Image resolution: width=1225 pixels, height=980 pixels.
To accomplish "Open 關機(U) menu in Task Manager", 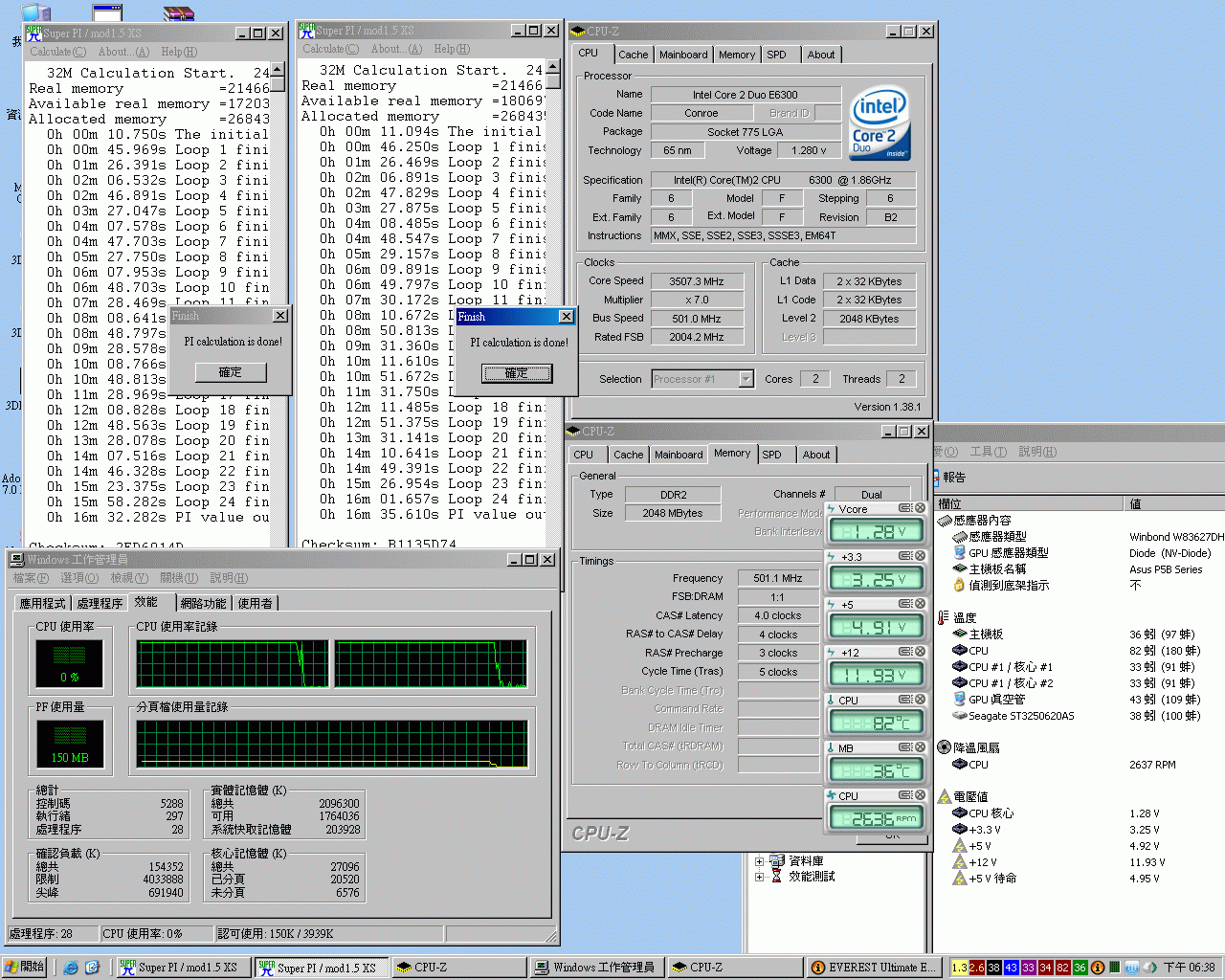I will (x=179, y=578).
